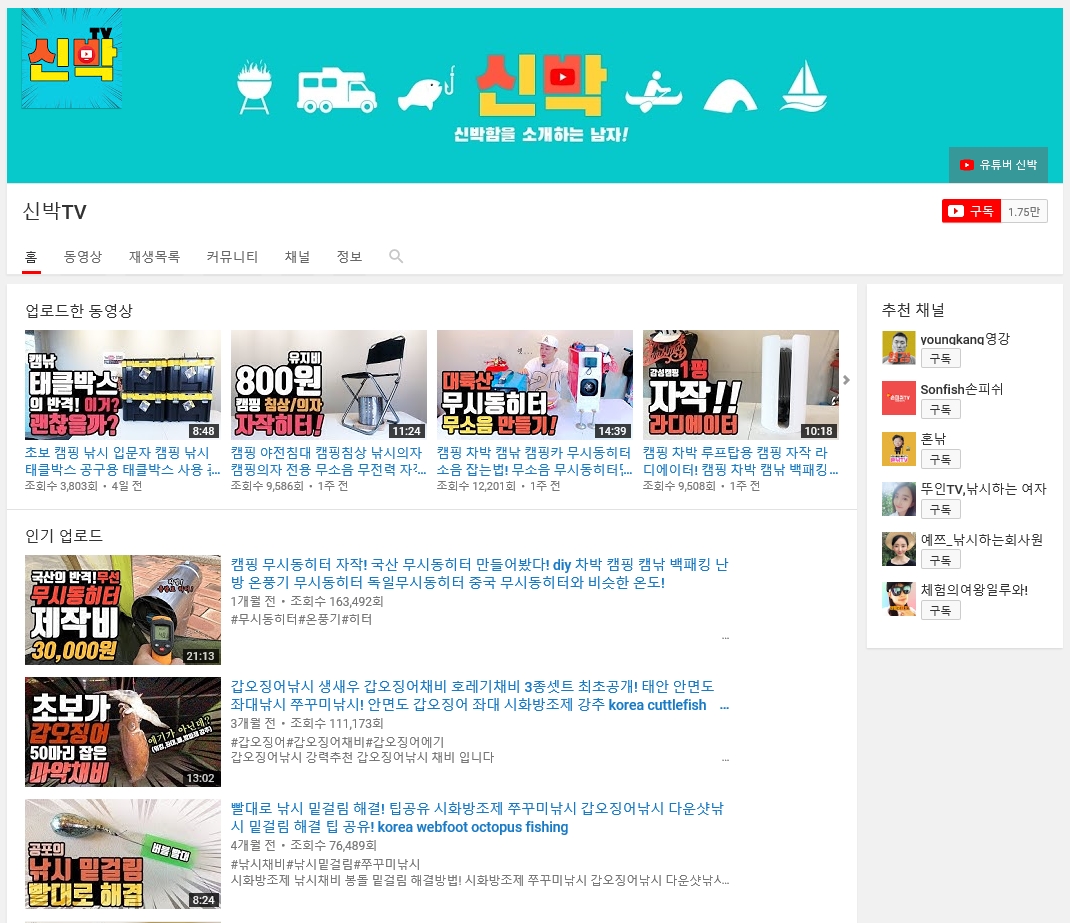Viewport: 1070px width, 923px height.
Task: Click the 신박TV channel logo avatar
Action: click(72, 59)
